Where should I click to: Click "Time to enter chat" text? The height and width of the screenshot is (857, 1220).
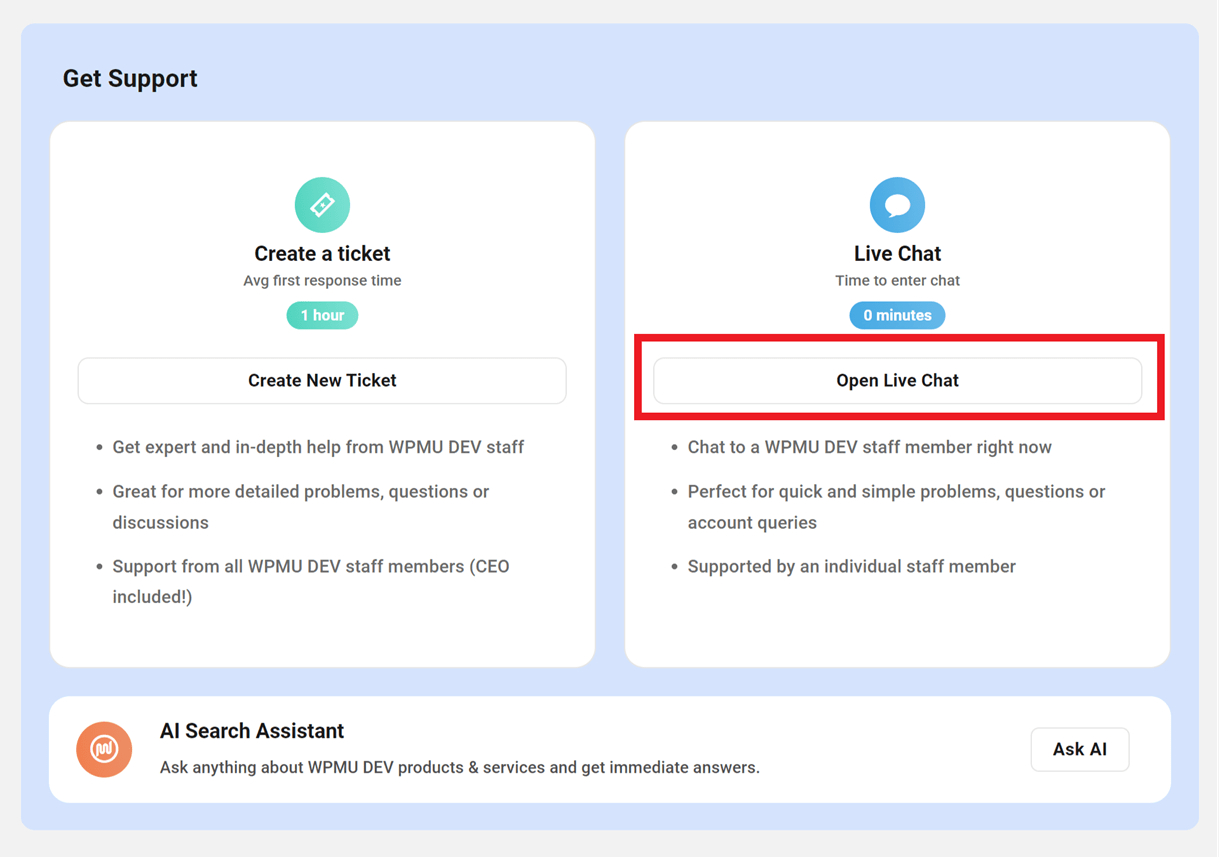click(897, 281)
